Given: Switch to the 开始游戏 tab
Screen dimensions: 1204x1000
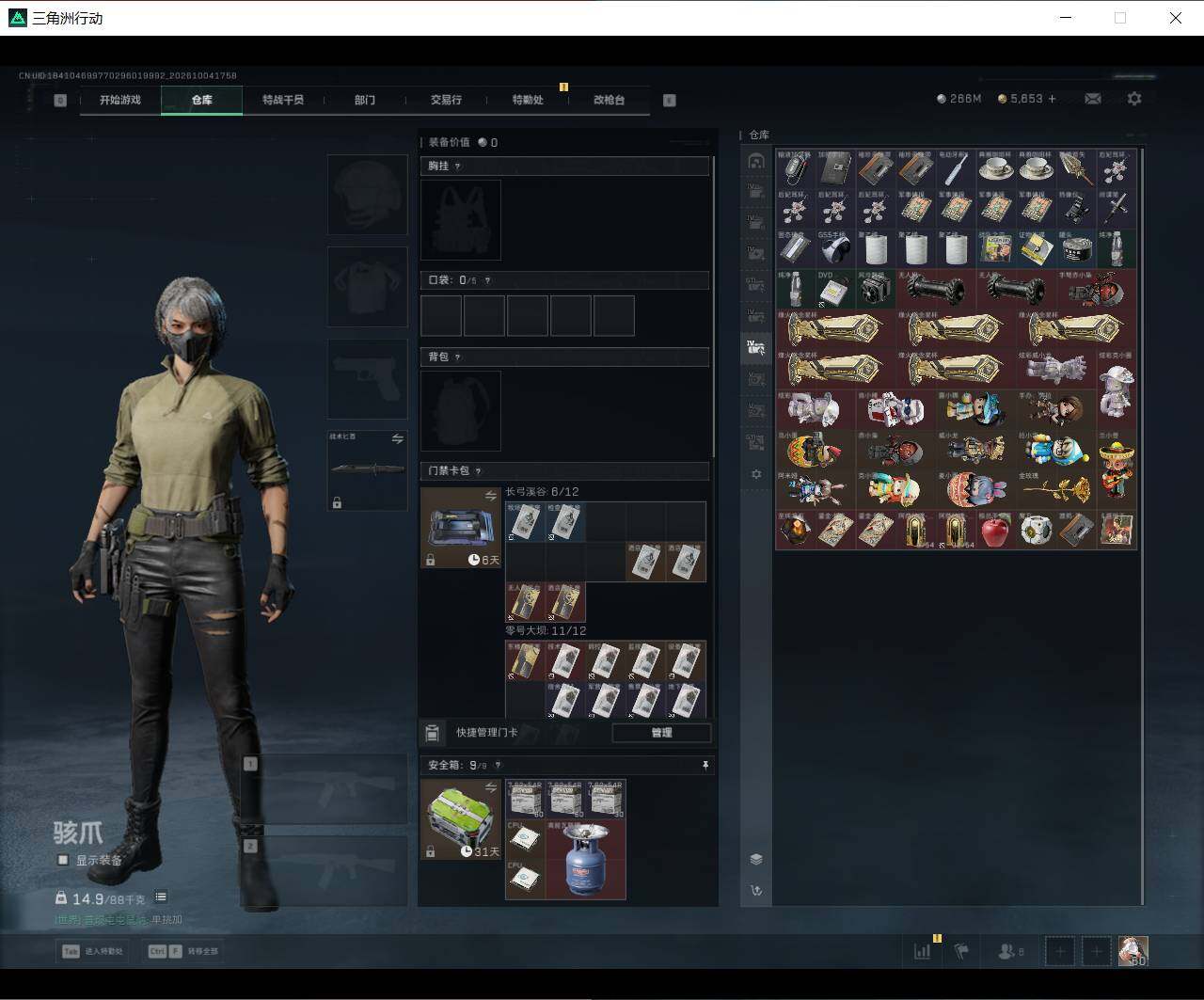Looking at the screenshot, I should tap(120, 100).
